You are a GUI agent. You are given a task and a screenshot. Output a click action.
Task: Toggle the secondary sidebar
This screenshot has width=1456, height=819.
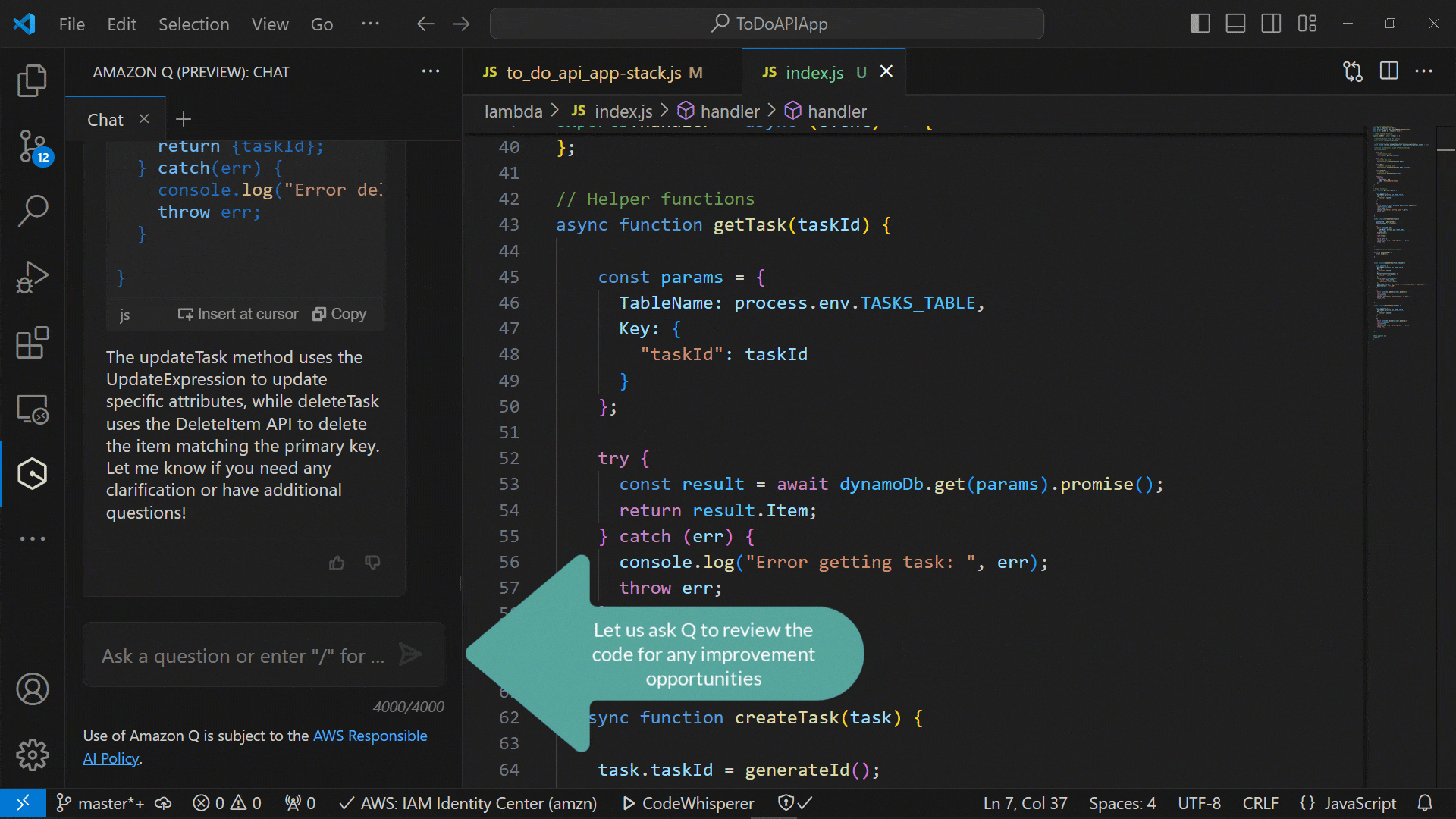point(1271,24)
